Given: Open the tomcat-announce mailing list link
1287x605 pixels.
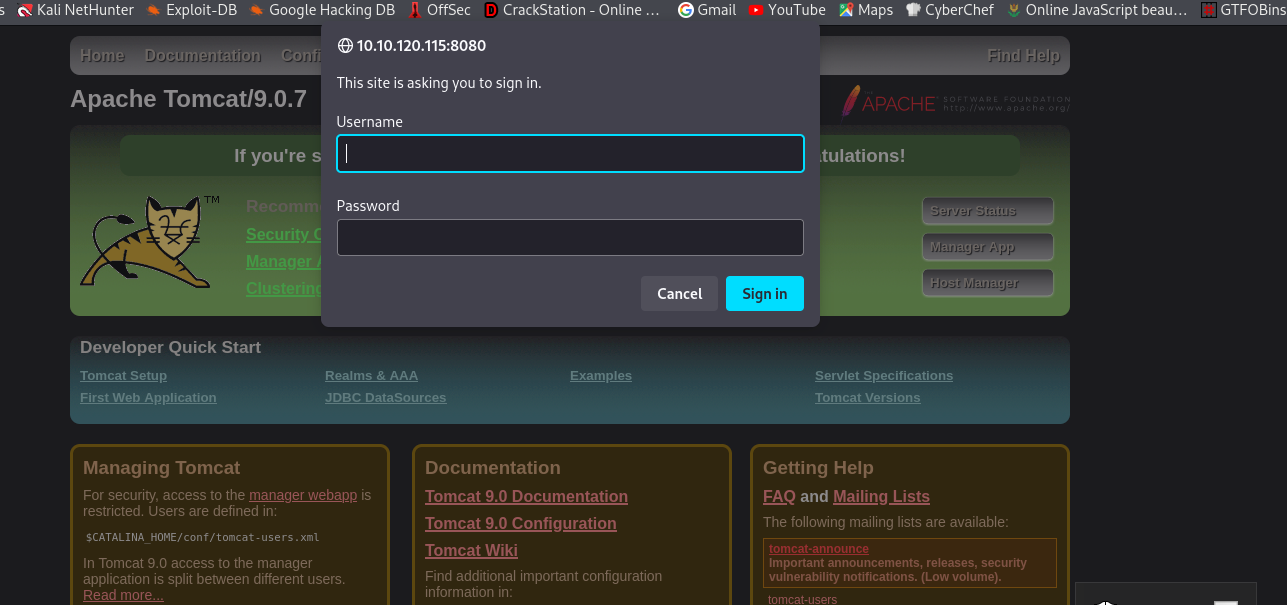Looking at the screenshot, I should [818, 549].
